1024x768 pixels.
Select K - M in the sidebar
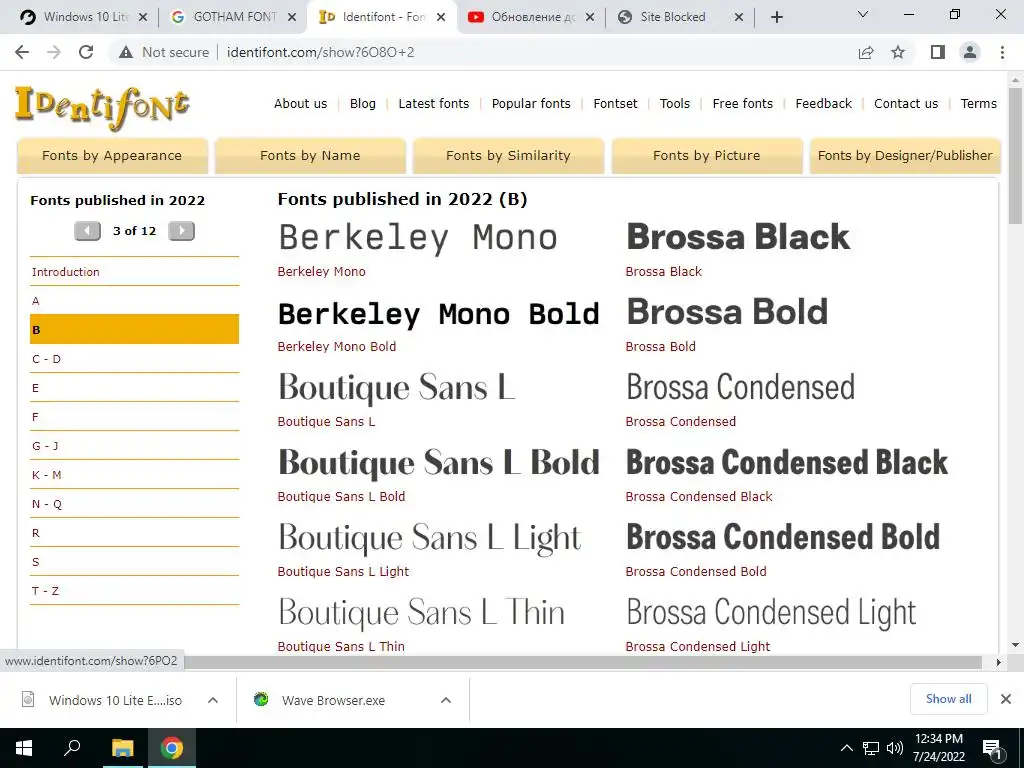click(135, 475)
